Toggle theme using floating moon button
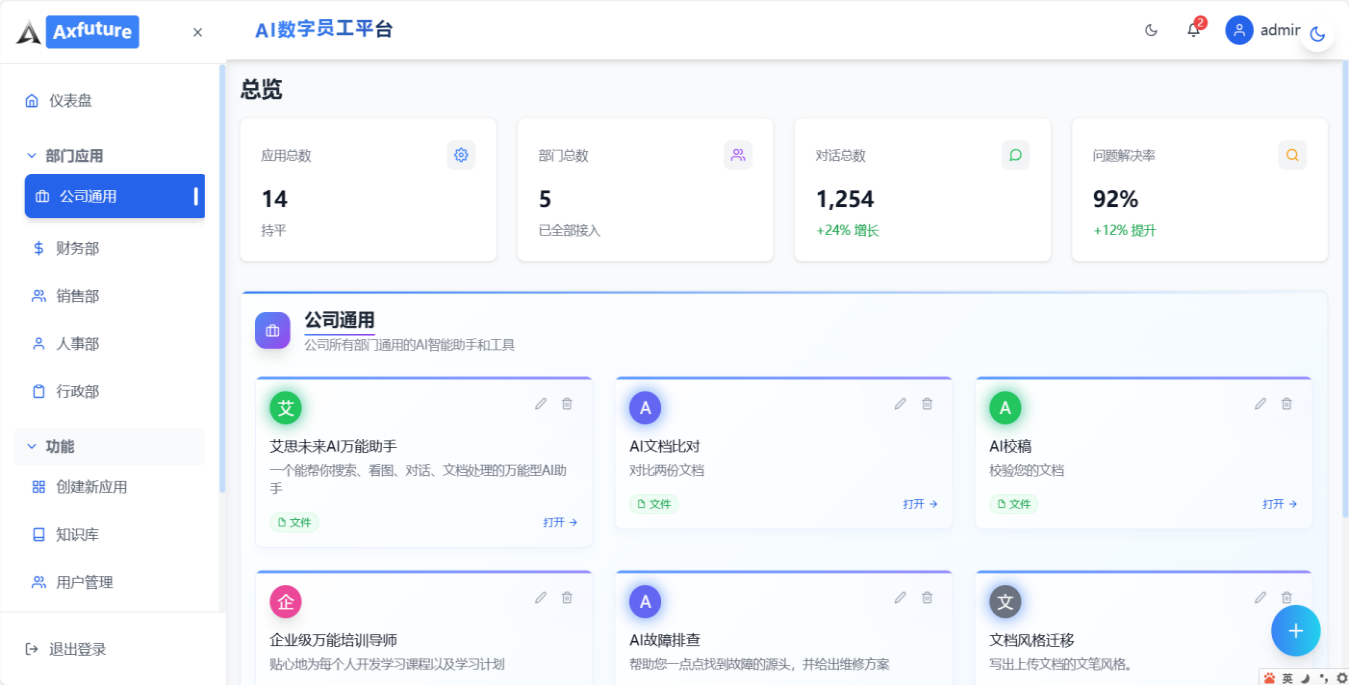Image resolution: width=1349 pixels, height=685 pixels. tap(1317, 34)
